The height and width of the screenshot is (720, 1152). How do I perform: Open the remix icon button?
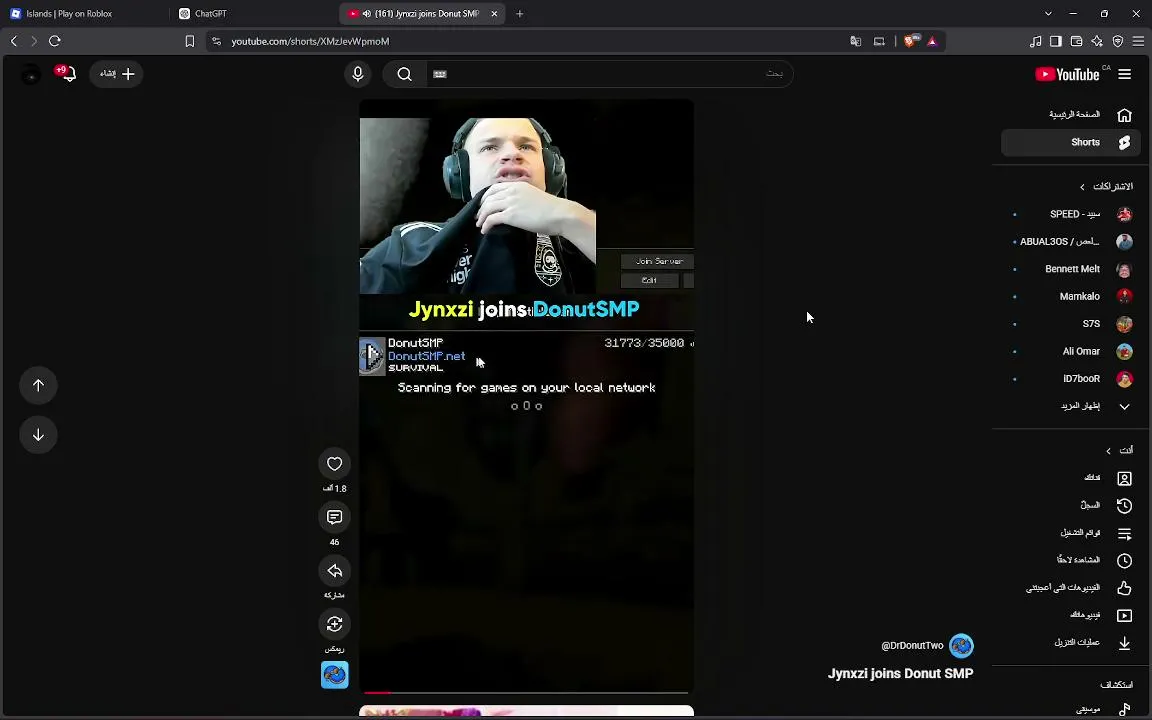[x=334, y=624]
